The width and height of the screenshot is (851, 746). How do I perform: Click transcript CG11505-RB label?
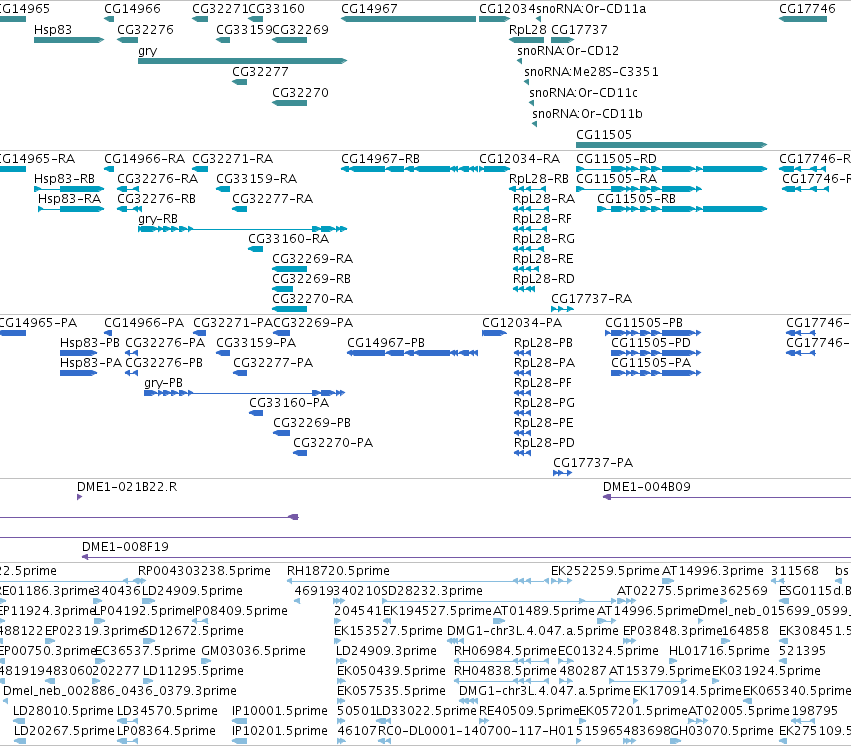(x=636, y=199)
